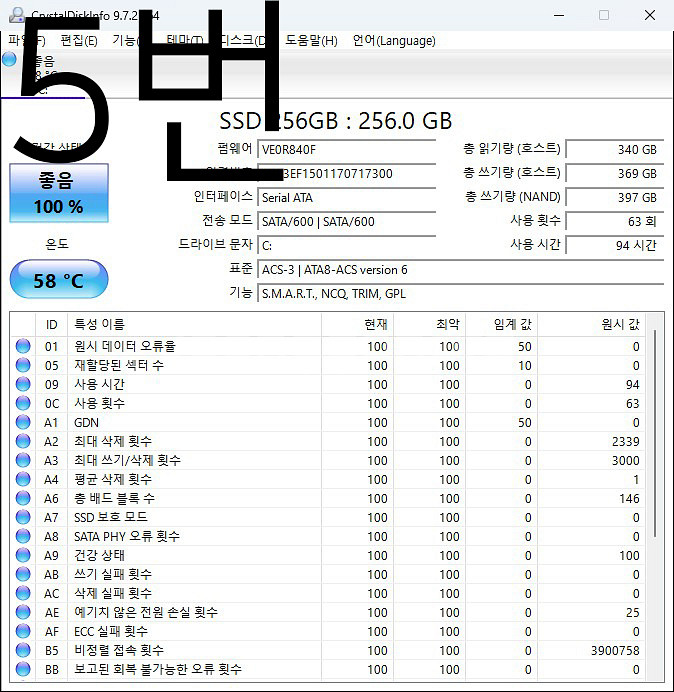Click the 현재 column header
Screen dimensions: 674x692
click(x=357, y=324)
